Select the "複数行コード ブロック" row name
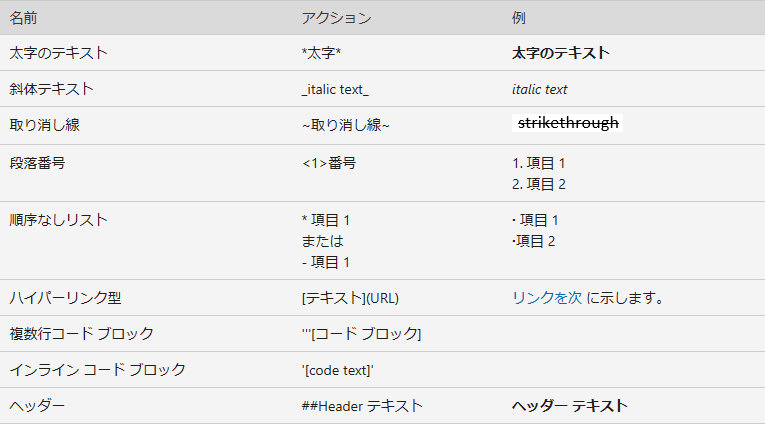 click(81, 333)
